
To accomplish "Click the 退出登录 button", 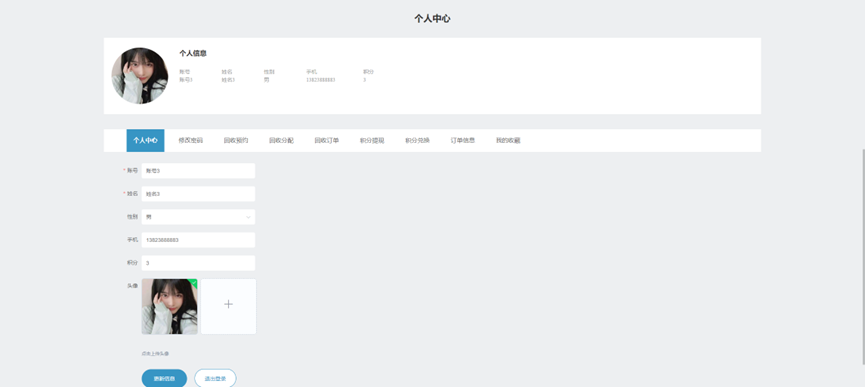I will click(215, 379).
